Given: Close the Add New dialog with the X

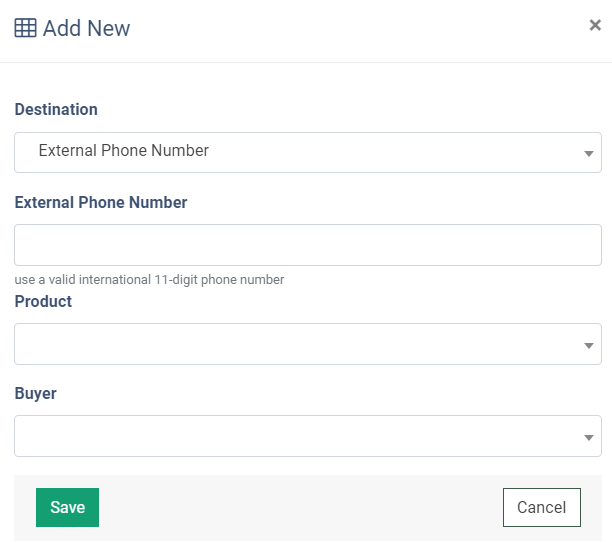Looking at the screenshot, I should (595, 25).
